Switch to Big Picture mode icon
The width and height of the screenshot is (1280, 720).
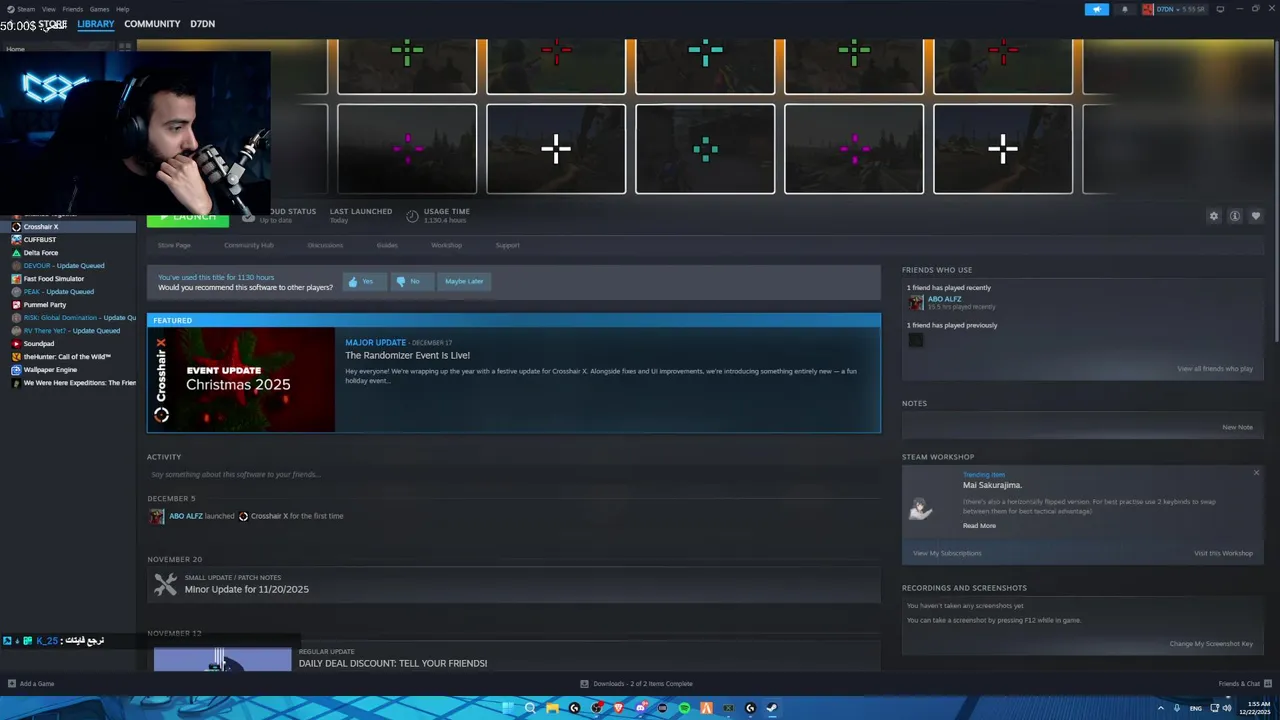click(x=1220, y=9)
